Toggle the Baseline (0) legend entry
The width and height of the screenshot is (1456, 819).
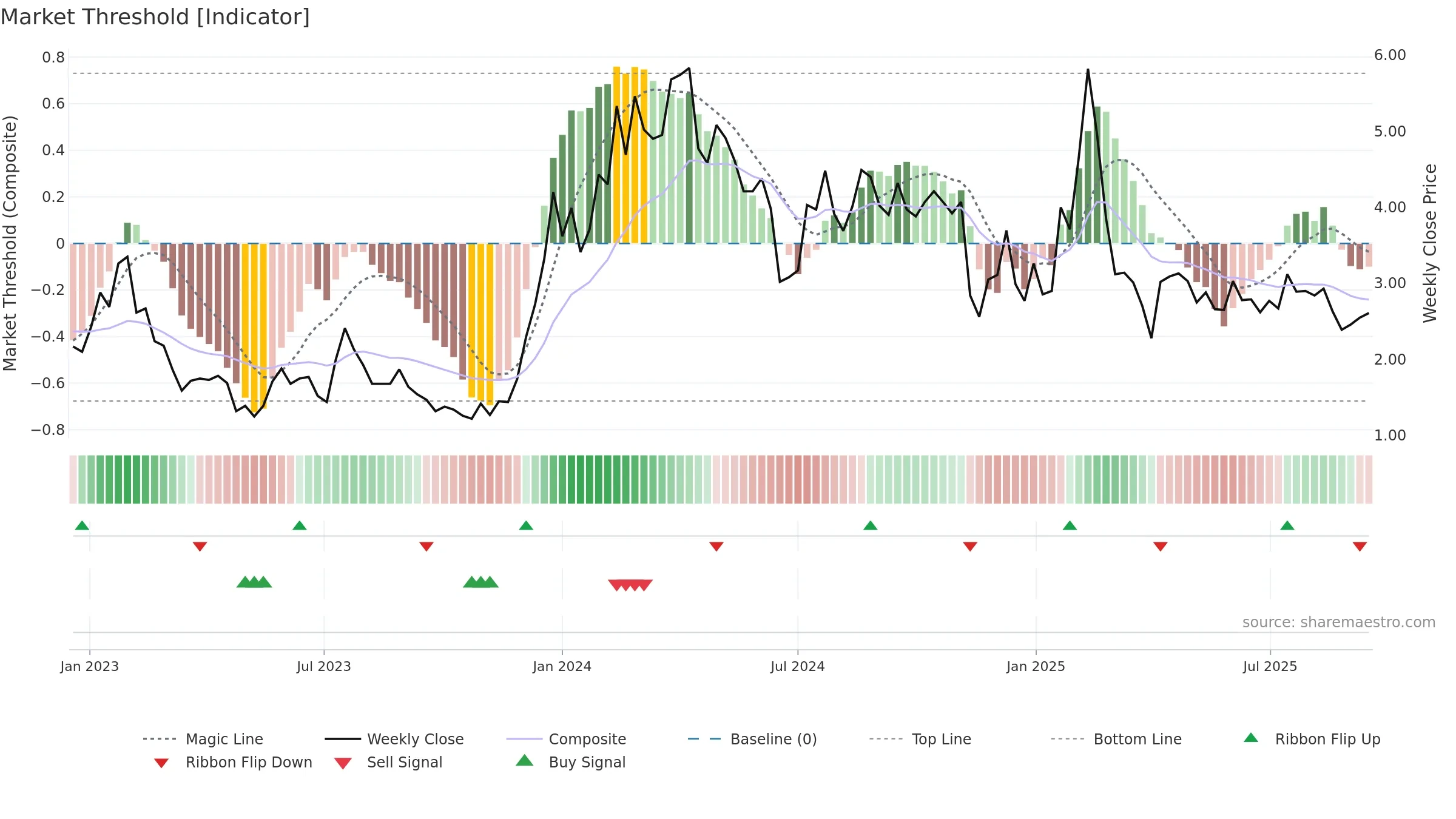pos(752,739)
